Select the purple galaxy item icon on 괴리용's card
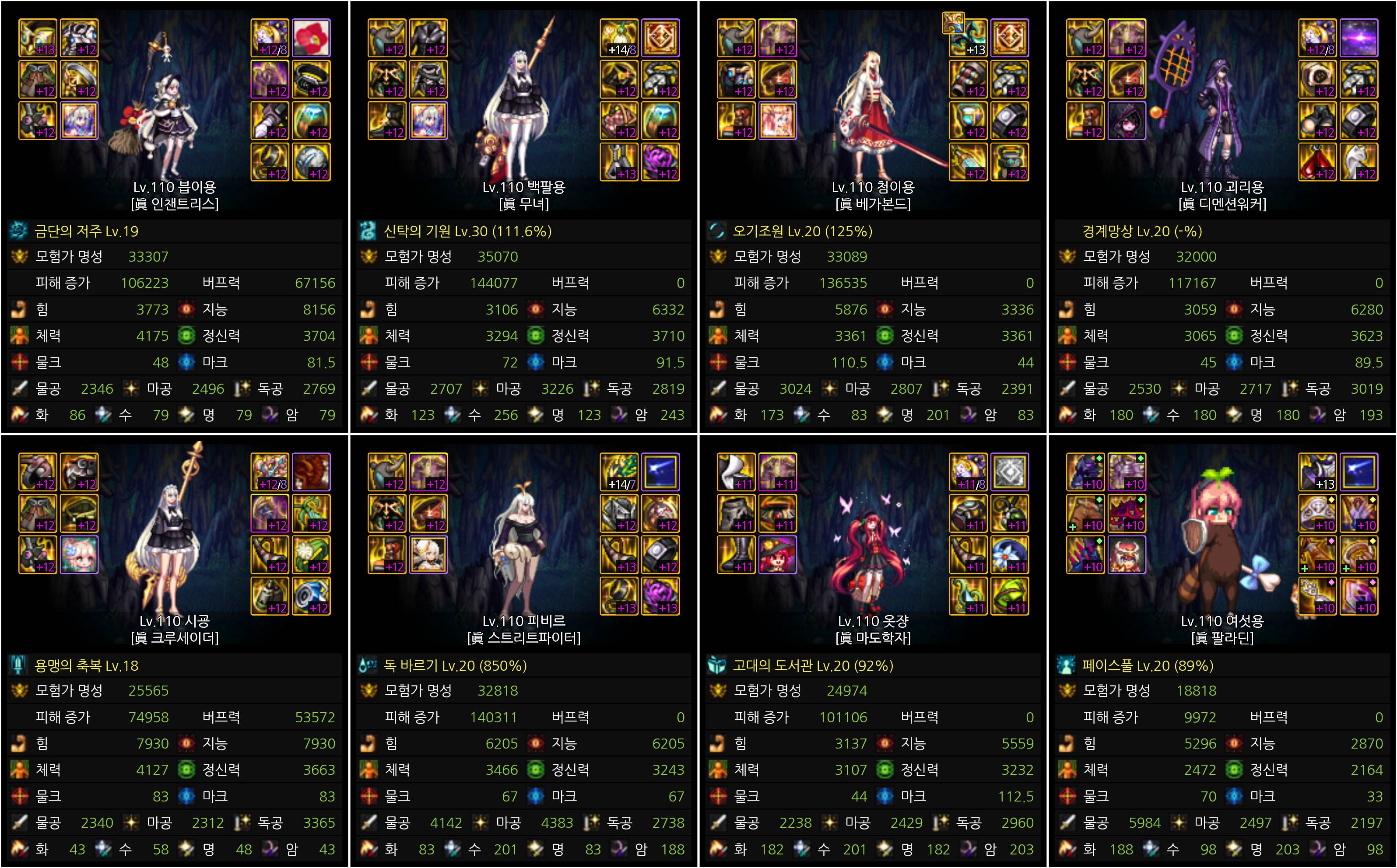This screenshot has height=868, width=1397. click(1358, 38)
